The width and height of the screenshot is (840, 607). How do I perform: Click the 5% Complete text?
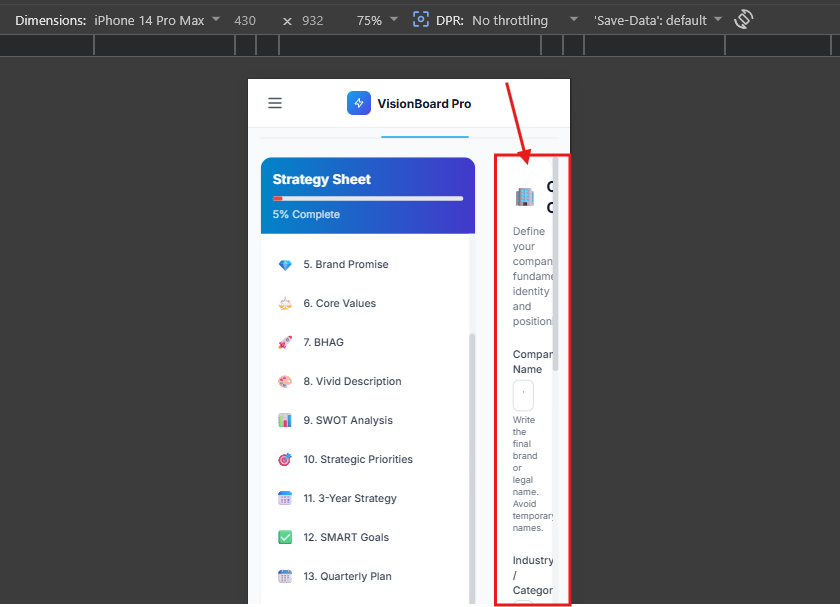(306, 214)
